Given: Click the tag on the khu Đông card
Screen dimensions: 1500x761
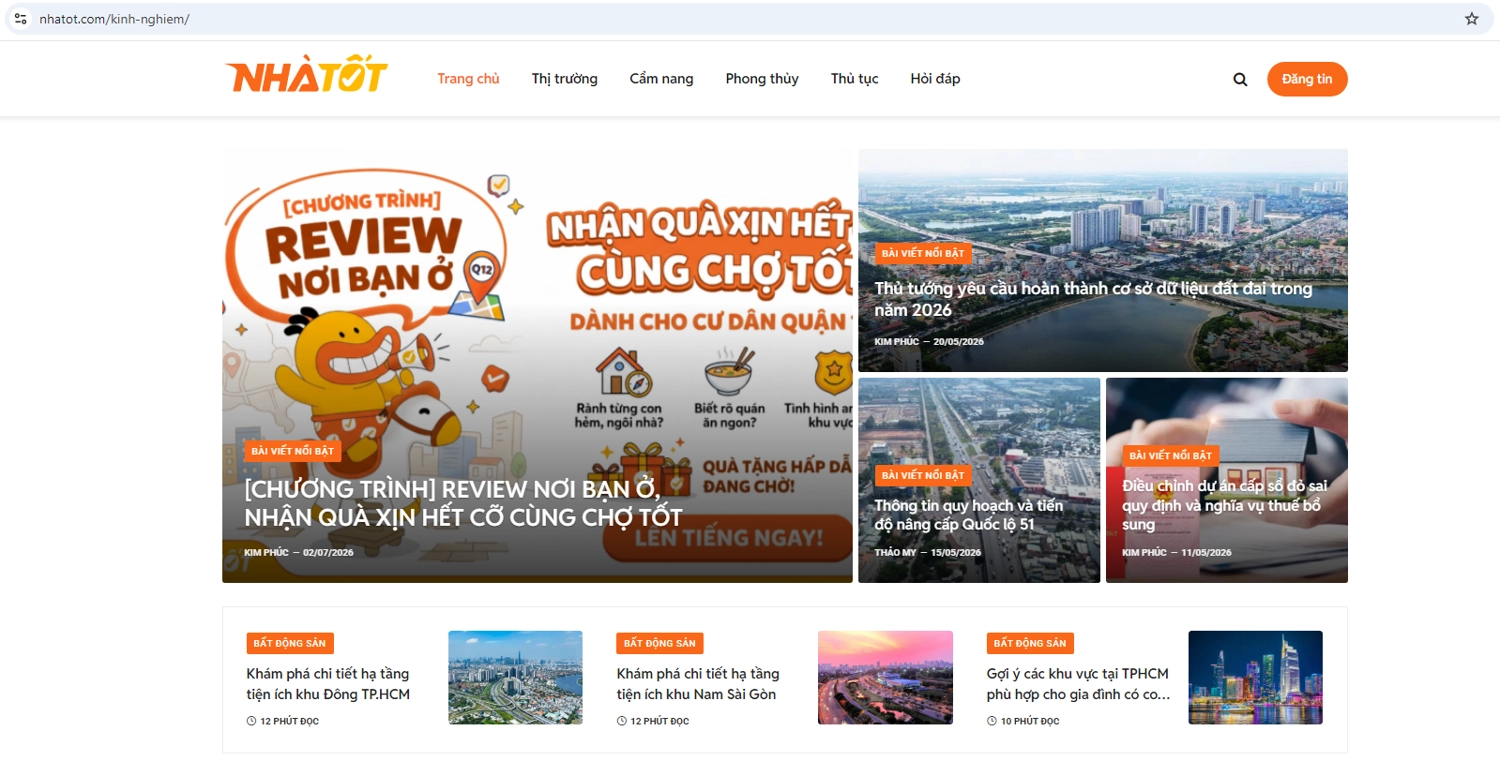Looking at the screenshot, I should coord(290,643).
